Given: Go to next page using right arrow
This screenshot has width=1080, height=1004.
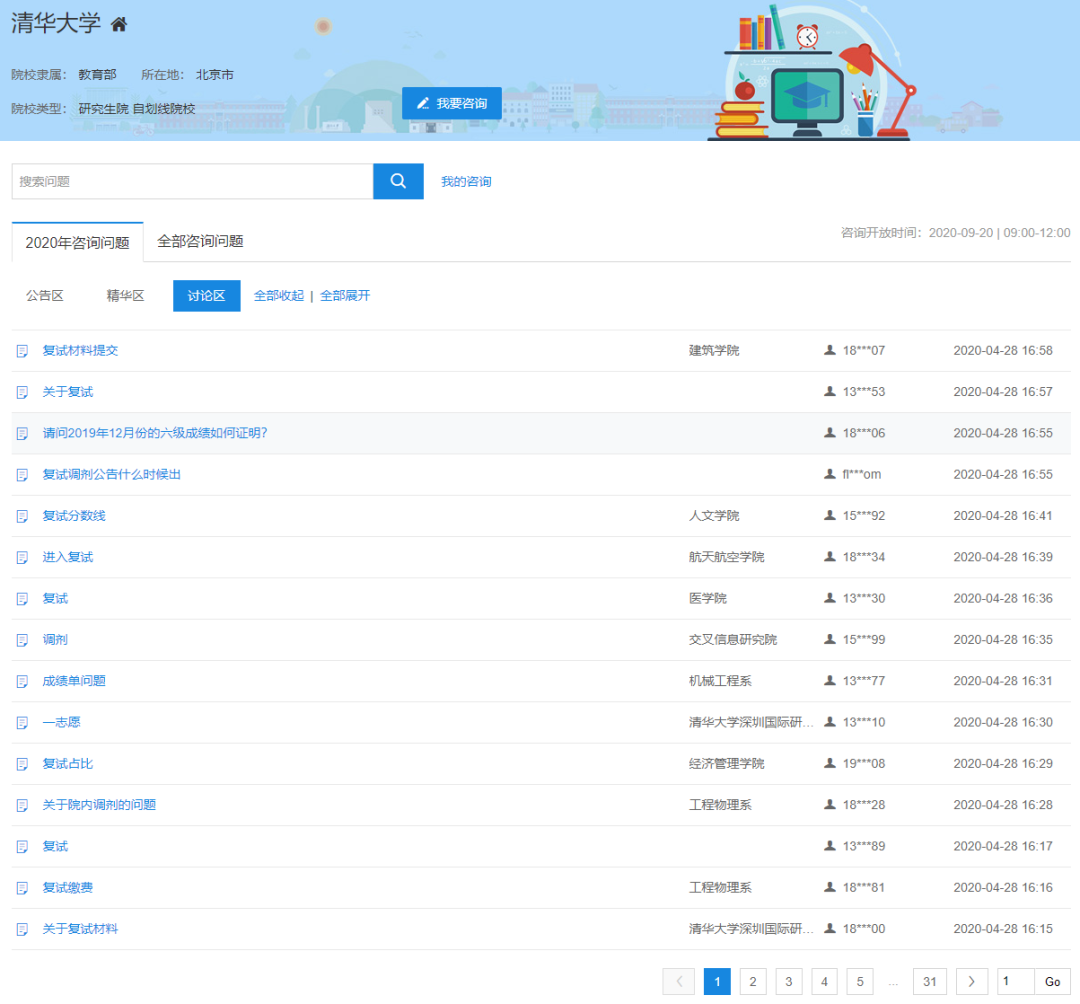Looking at the screenshot, I should pyautogui.click(x=972, y=982).
